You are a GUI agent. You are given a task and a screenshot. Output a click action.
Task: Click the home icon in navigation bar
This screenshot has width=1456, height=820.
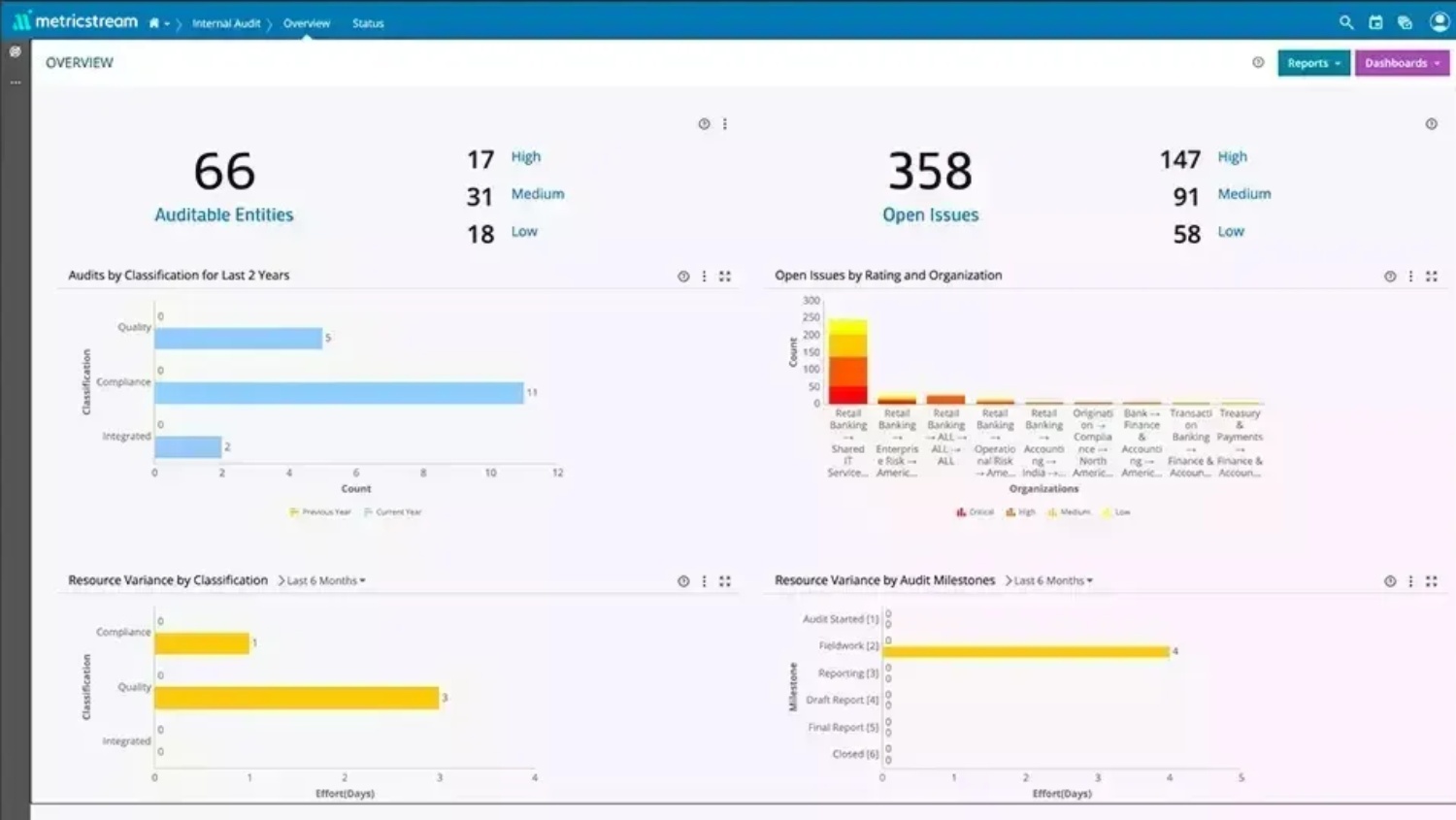click(x=154, y=21)
